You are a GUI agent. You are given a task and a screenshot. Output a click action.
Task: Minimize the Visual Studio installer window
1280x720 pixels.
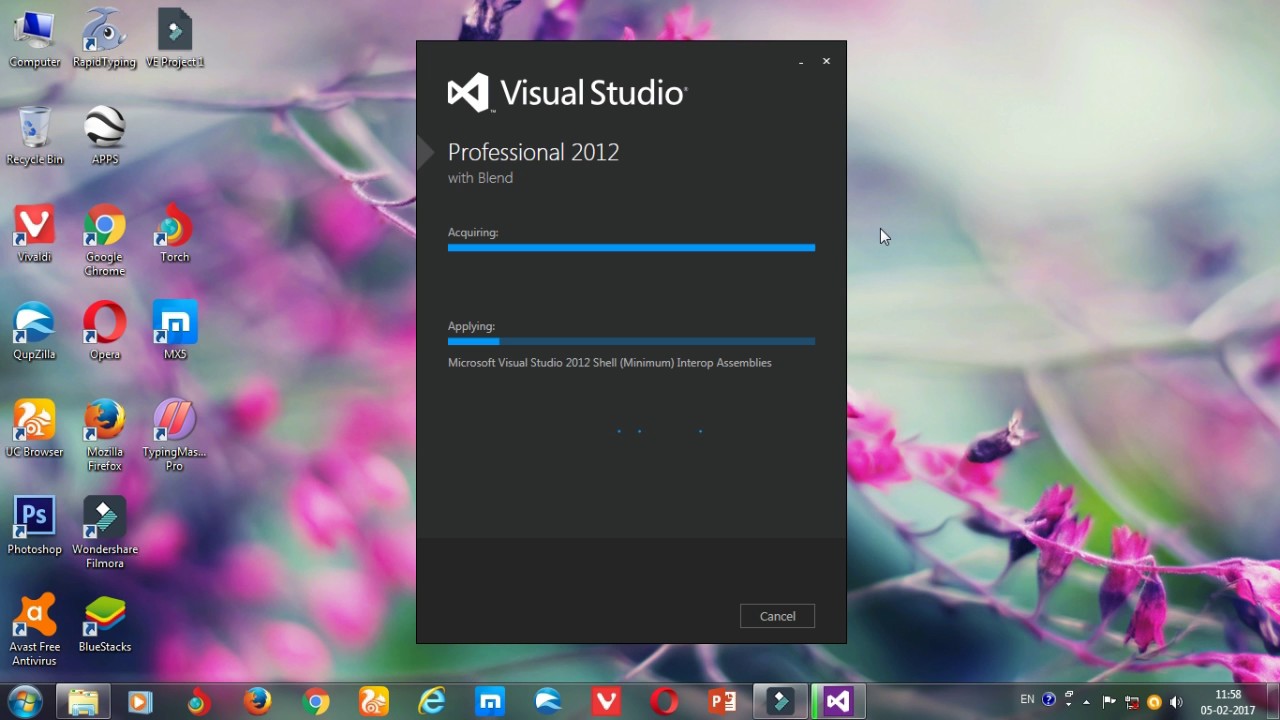tap(801, 62)
